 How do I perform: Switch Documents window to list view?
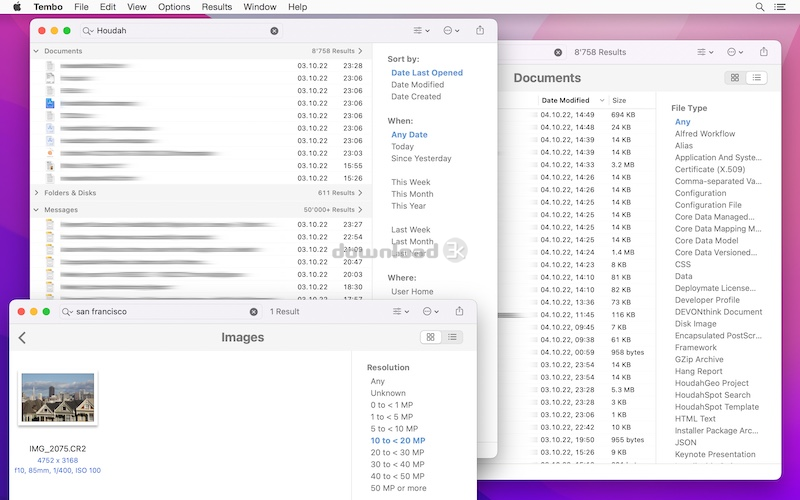(x=757, y=78)
